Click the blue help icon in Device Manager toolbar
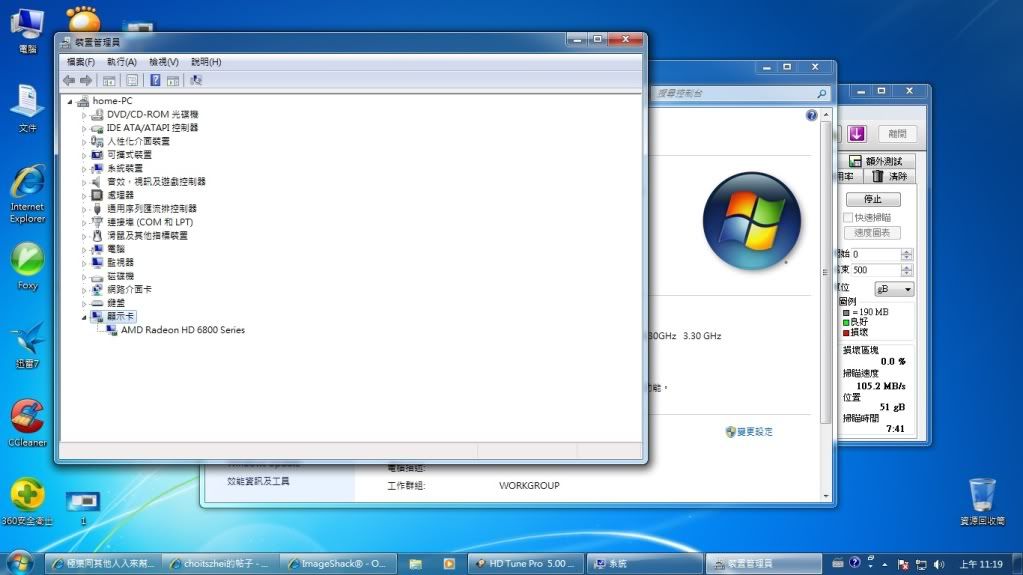This screenshot has width=1023, height=575. pos(155,80)
